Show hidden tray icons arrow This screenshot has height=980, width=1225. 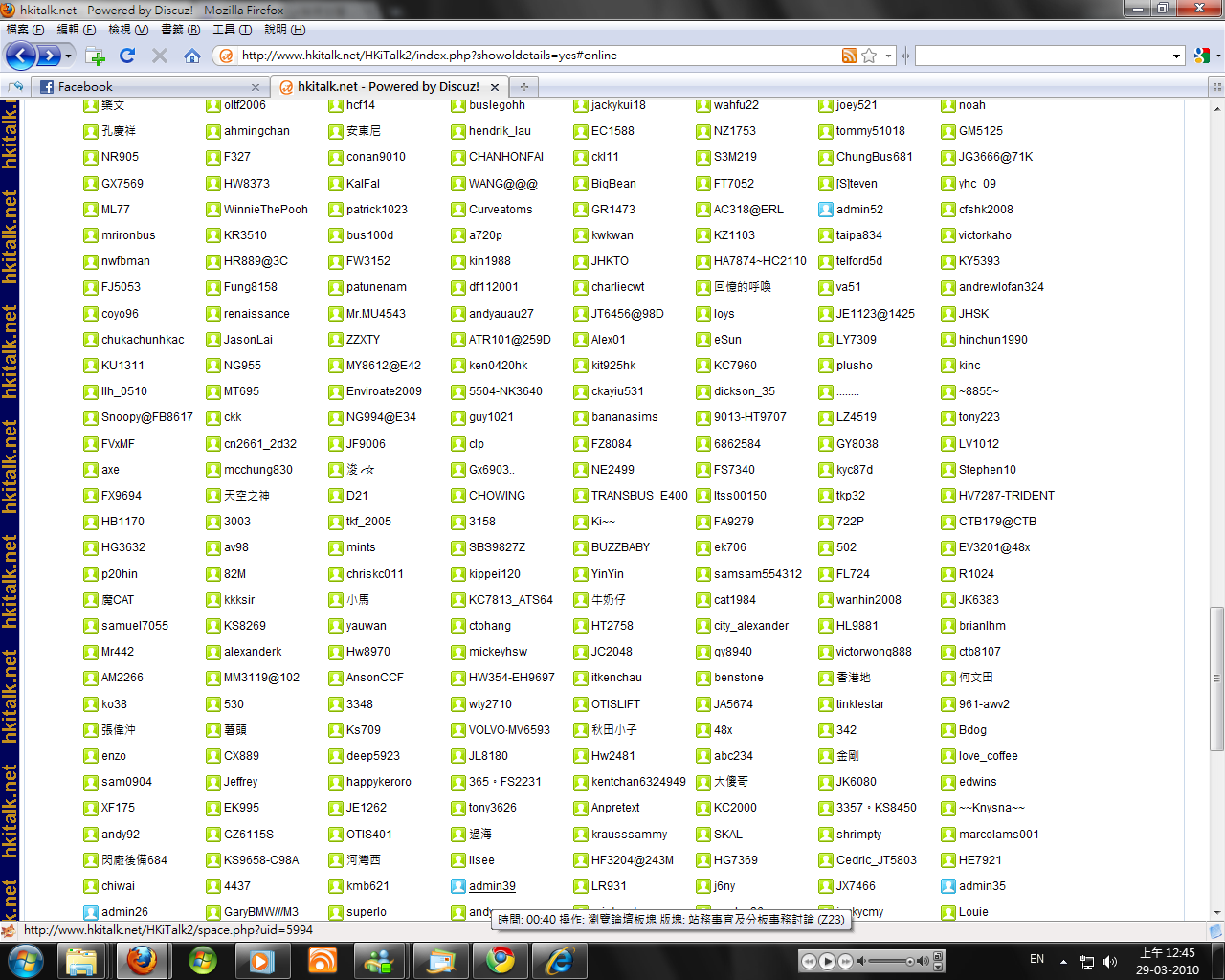point(1063,961)
